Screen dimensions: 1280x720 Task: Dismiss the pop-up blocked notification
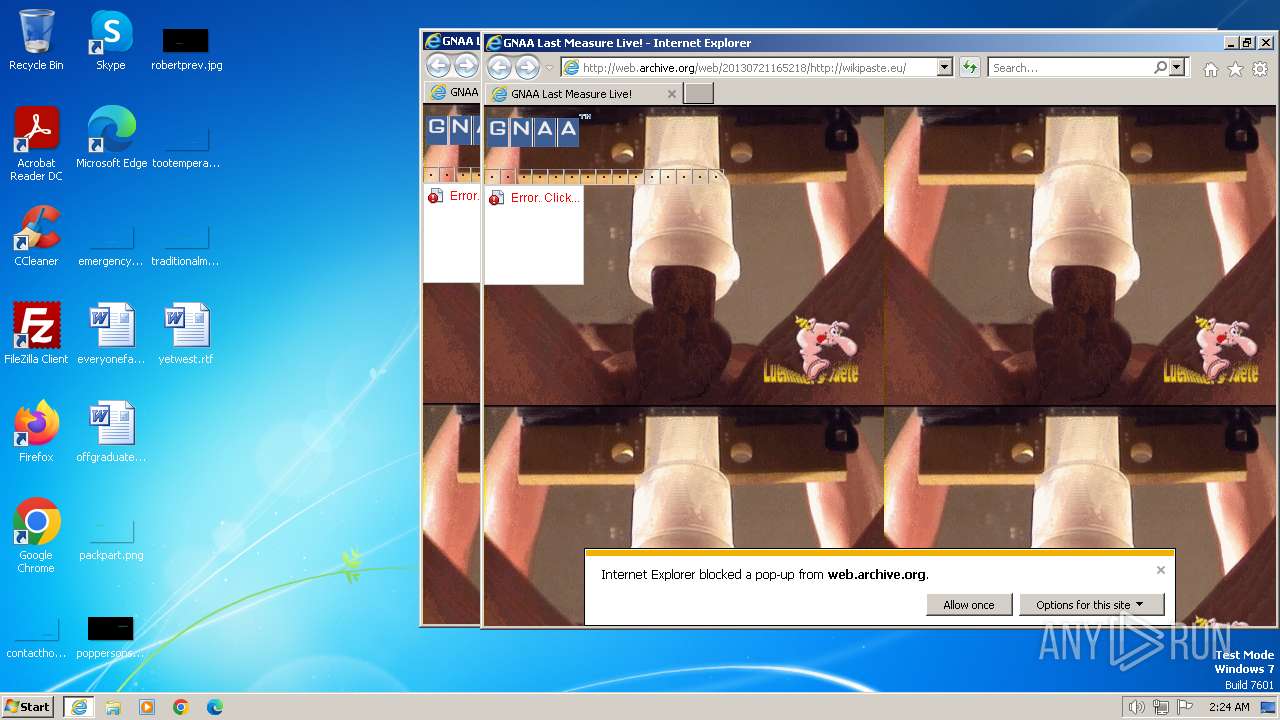[1160, 570]
